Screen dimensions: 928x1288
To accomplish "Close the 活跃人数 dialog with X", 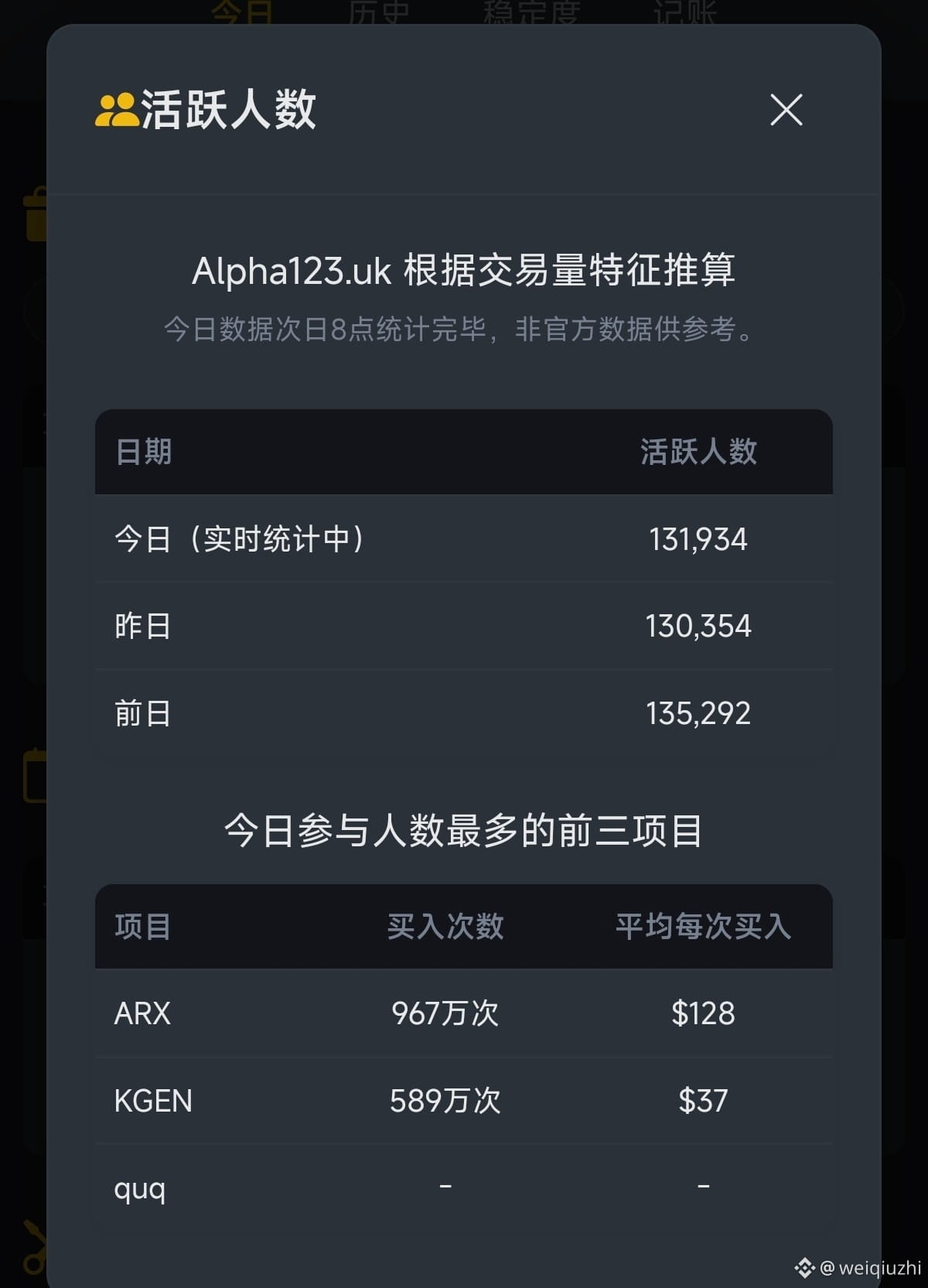I will tap(786, 110).
